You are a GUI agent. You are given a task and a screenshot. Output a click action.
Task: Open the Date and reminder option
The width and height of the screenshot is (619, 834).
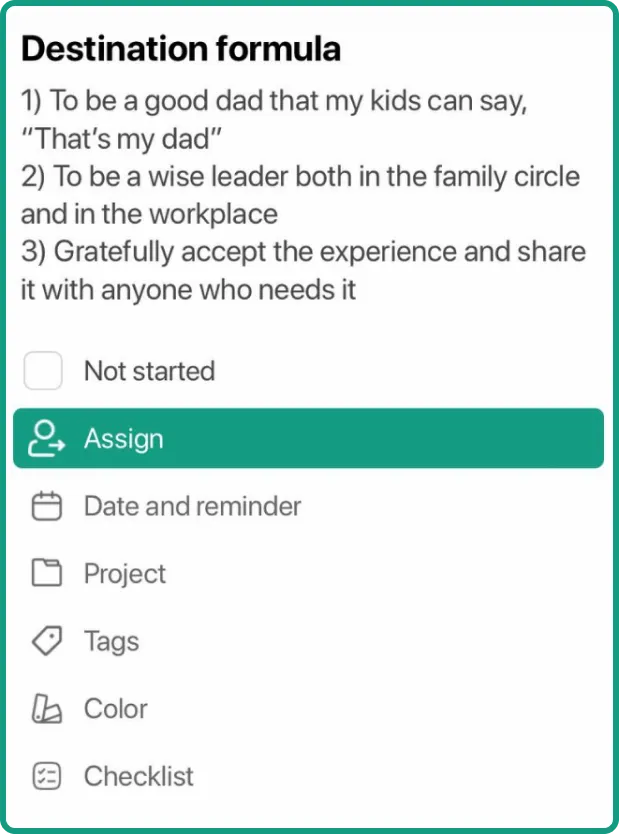tap(192, 506)
